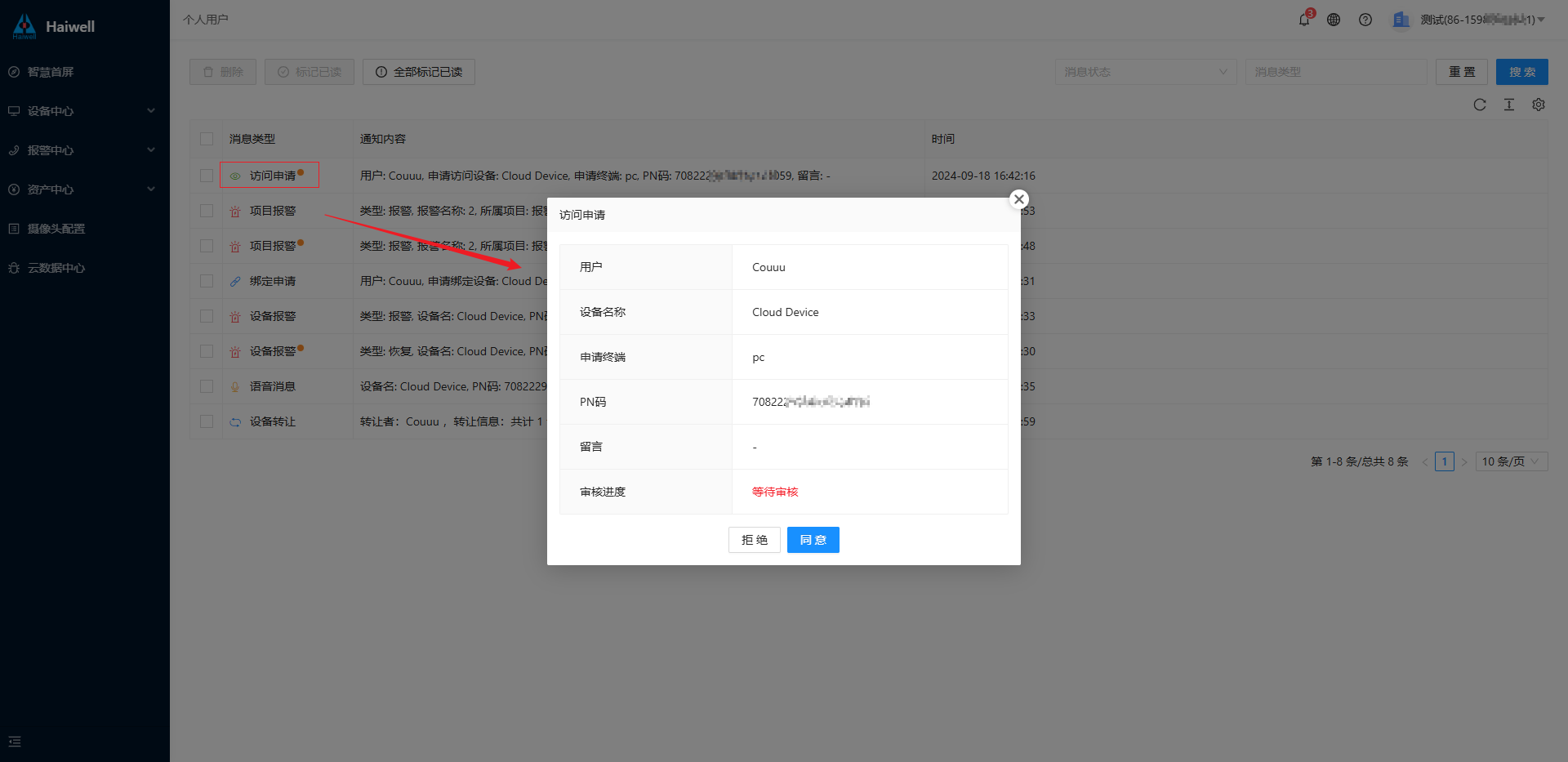Click the 设备中心 monitor icon
Viewport: 1568px width, 762px height.
[x=14, y=111]
